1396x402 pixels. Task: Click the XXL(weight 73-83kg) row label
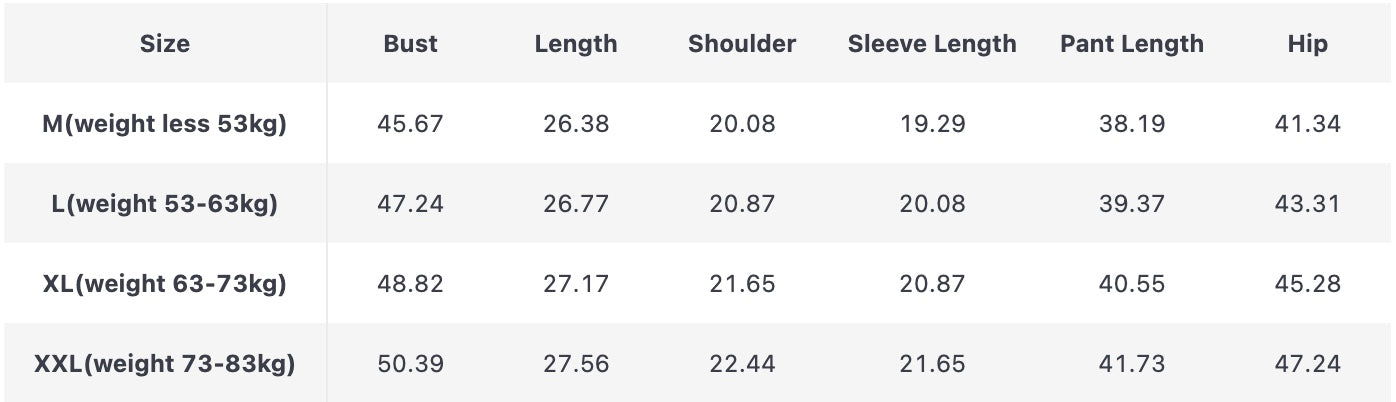[x=164, y=364]
